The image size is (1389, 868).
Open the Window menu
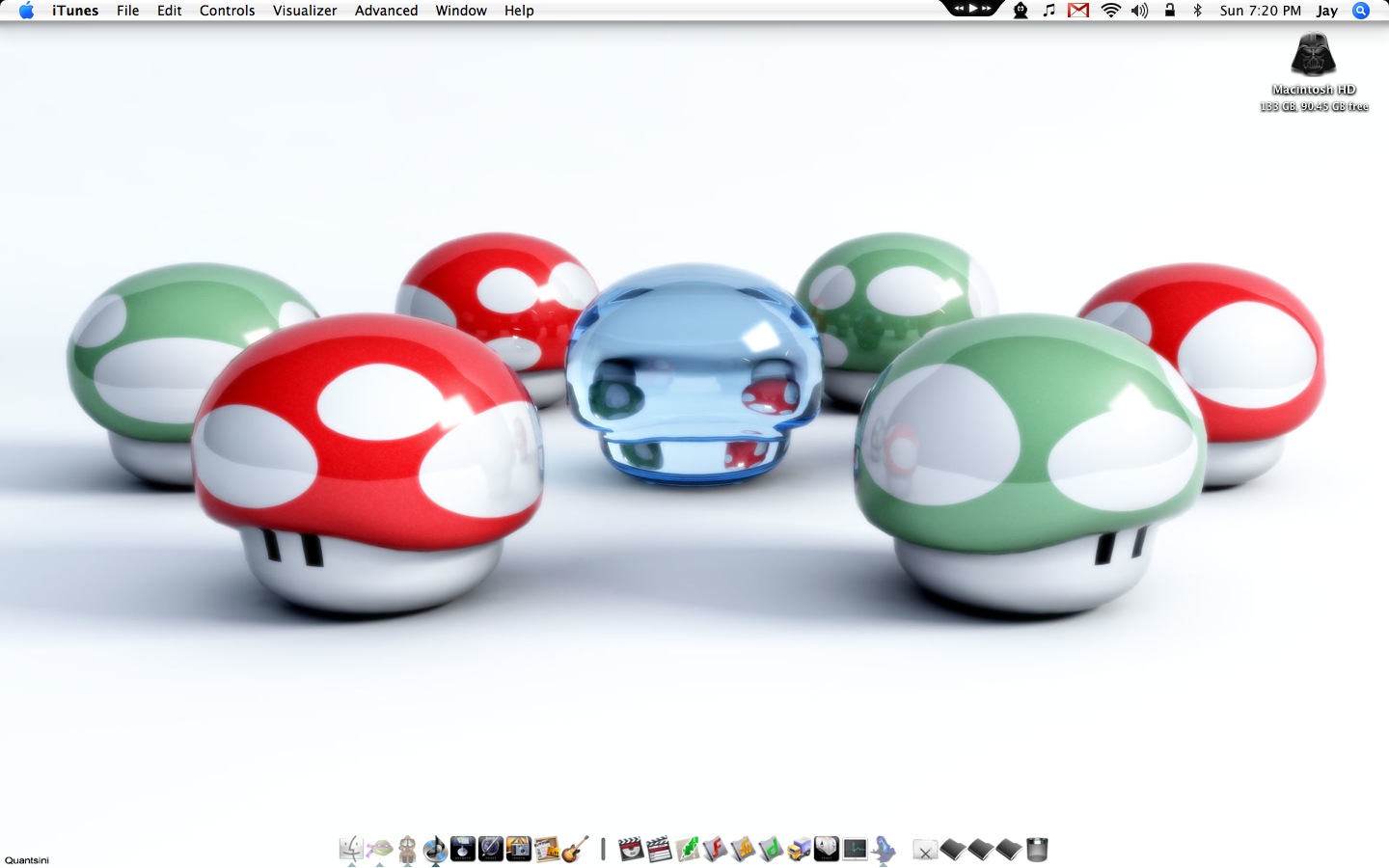[461, 11]
